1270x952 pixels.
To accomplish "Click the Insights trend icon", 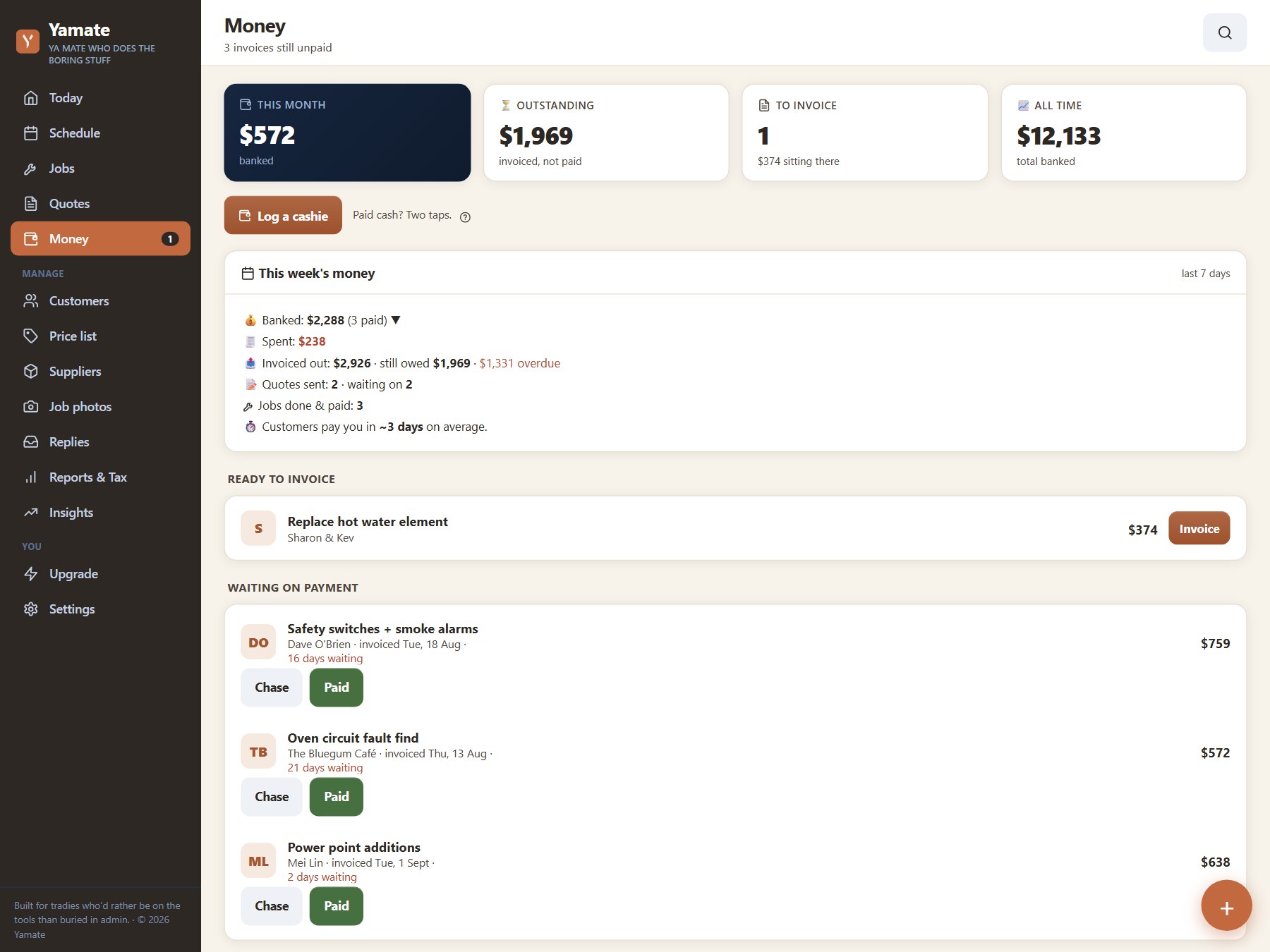I will point(31,513).
